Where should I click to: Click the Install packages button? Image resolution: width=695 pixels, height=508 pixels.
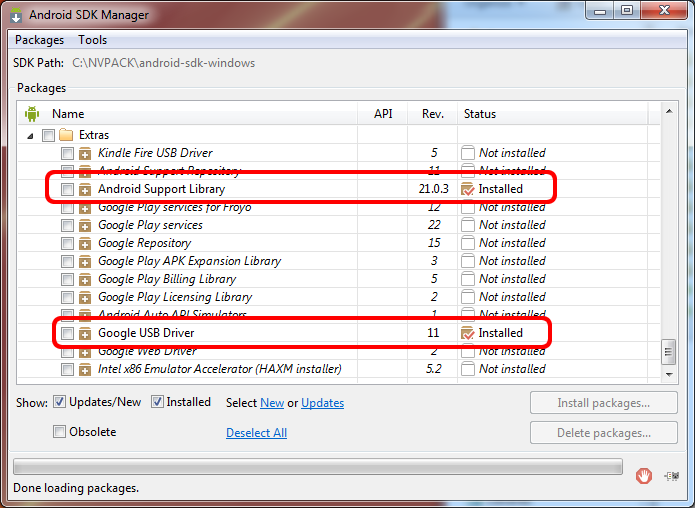pos(604,403)
